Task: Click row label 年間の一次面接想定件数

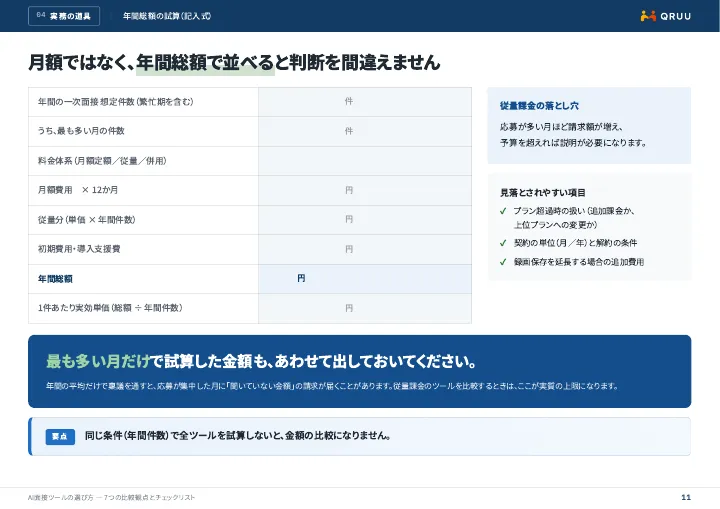Action: click(116, 102)
